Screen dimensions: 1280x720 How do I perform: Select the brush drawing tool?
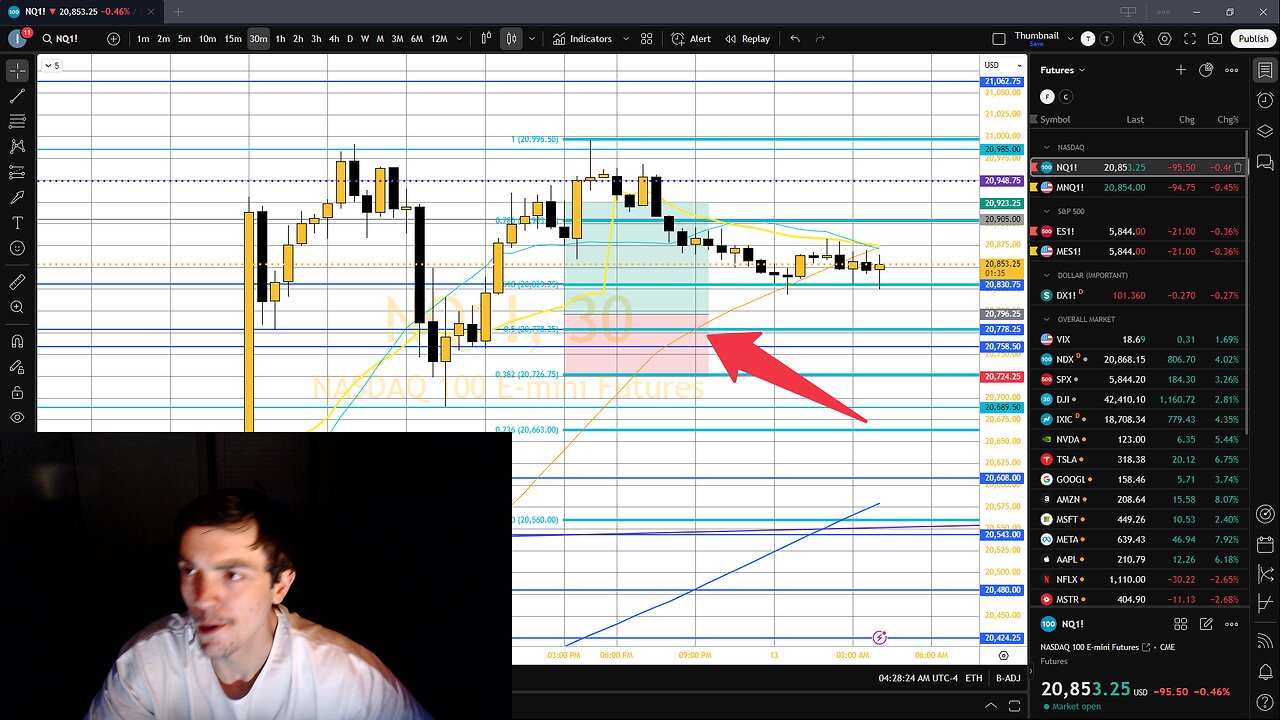(17, 197)
